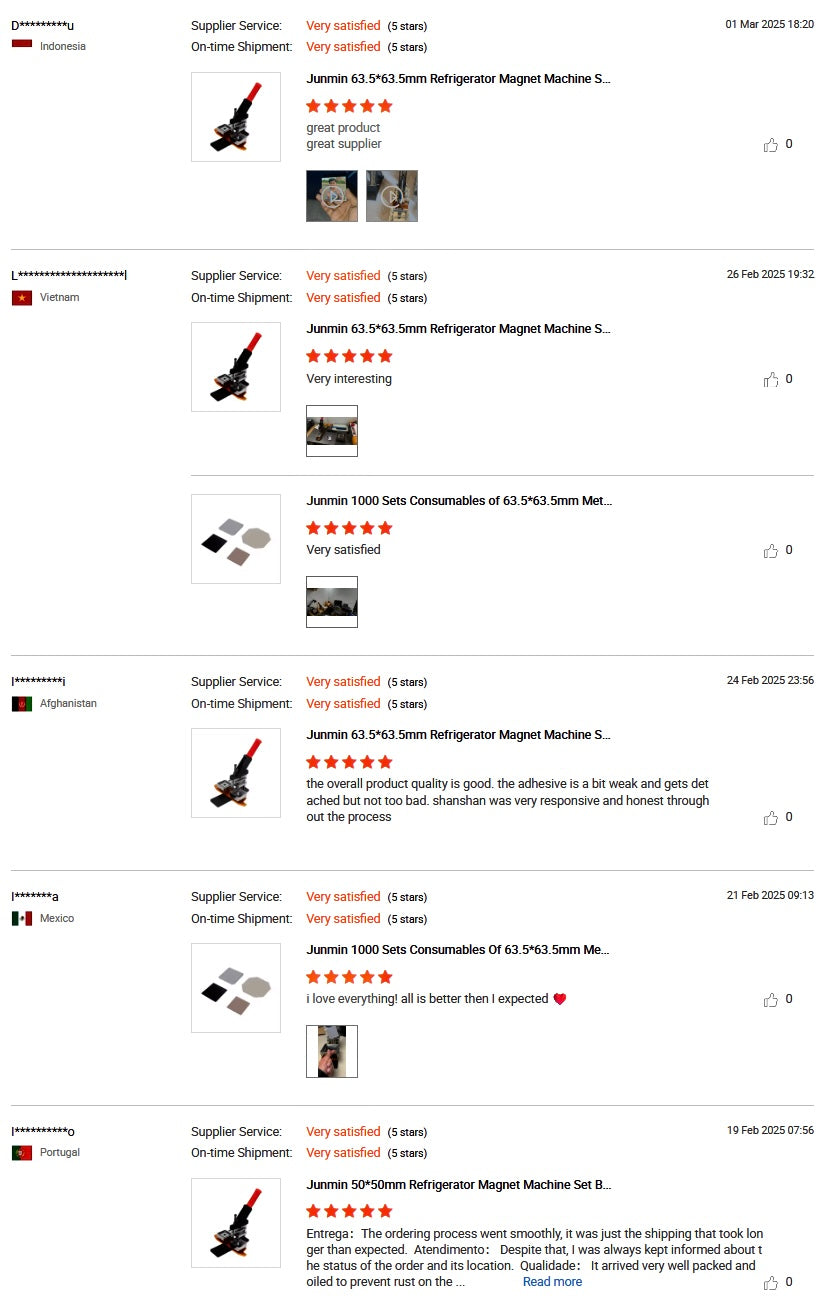This screenshot has width=827, height=1312.
Task: Click the Vietnam flag icon
Action: (22, 298)
